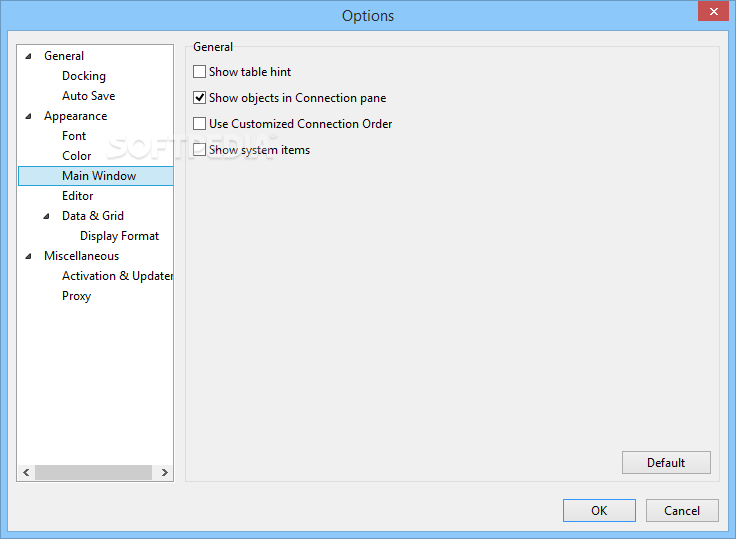Select Main Window in the tree
This screenshot has width=736, height=539.
(x=96, y=176)
